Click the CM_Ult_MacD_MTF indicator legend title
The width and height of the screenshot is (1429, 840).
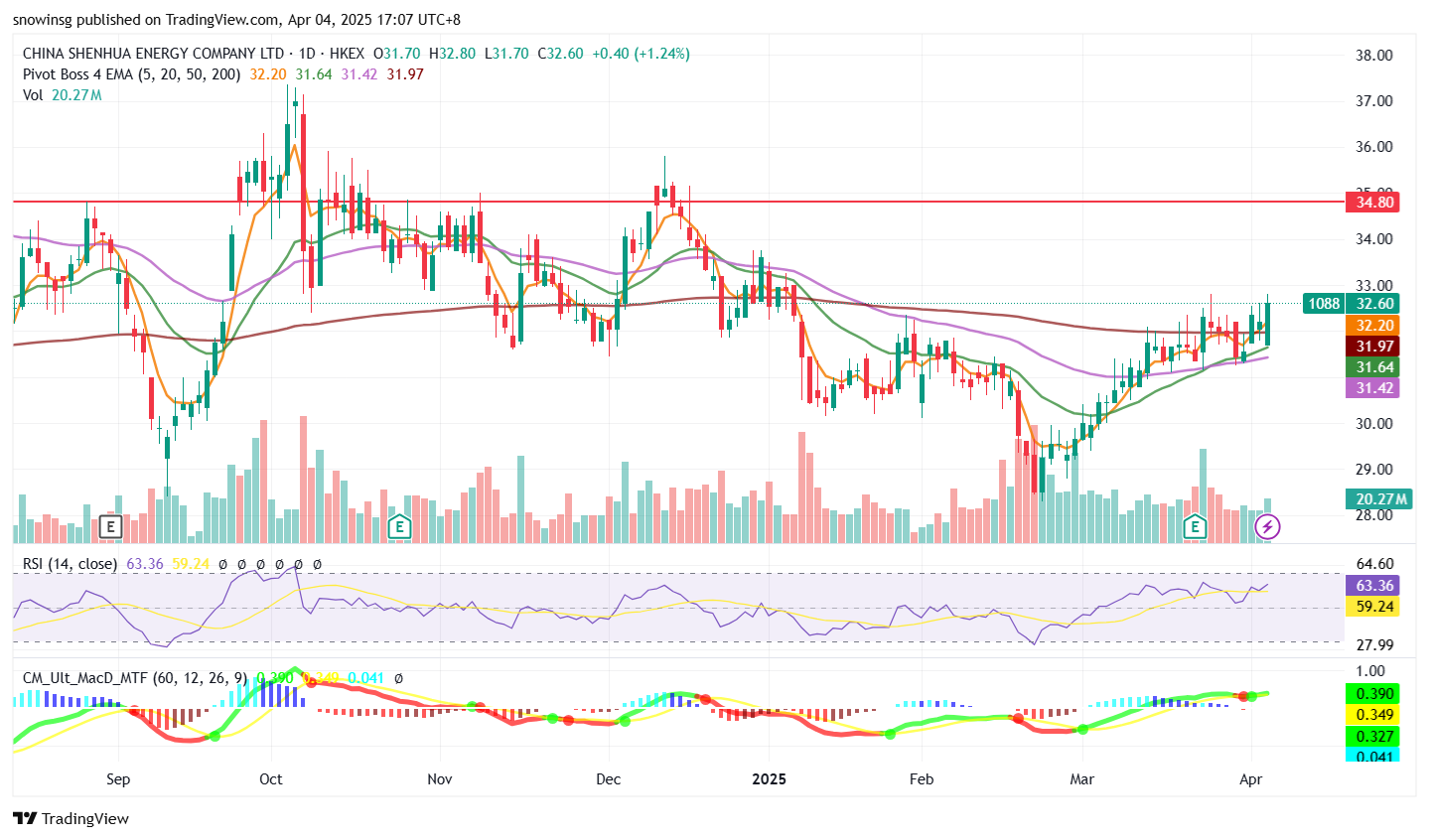click(x=135, y=678)
